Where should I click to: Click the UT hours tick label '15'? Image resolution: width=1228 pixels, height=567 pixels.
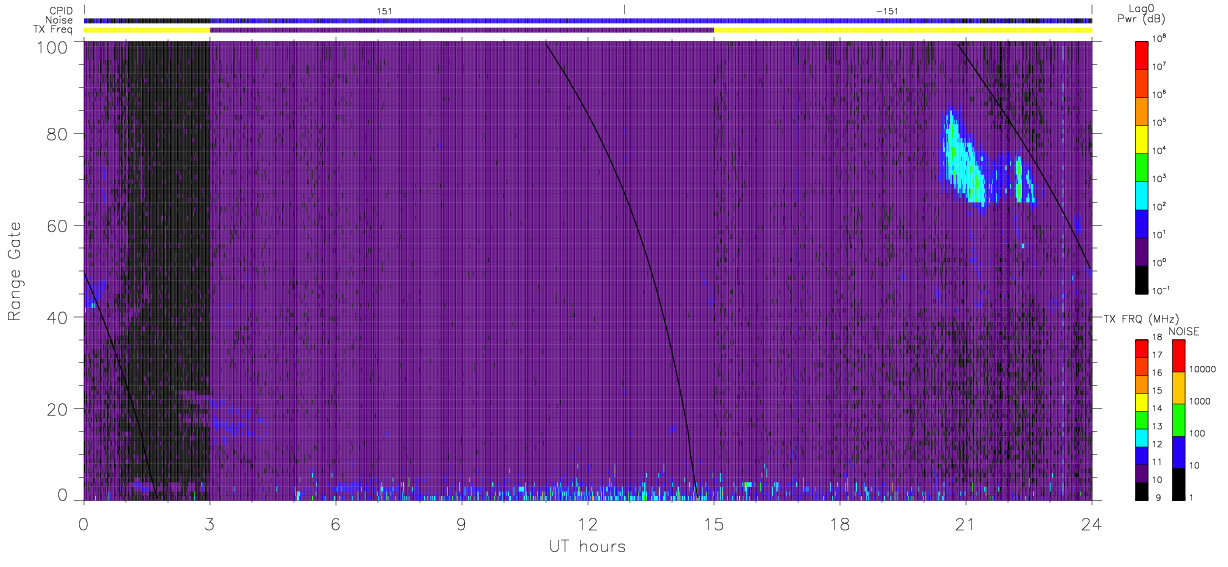[714, 523]
